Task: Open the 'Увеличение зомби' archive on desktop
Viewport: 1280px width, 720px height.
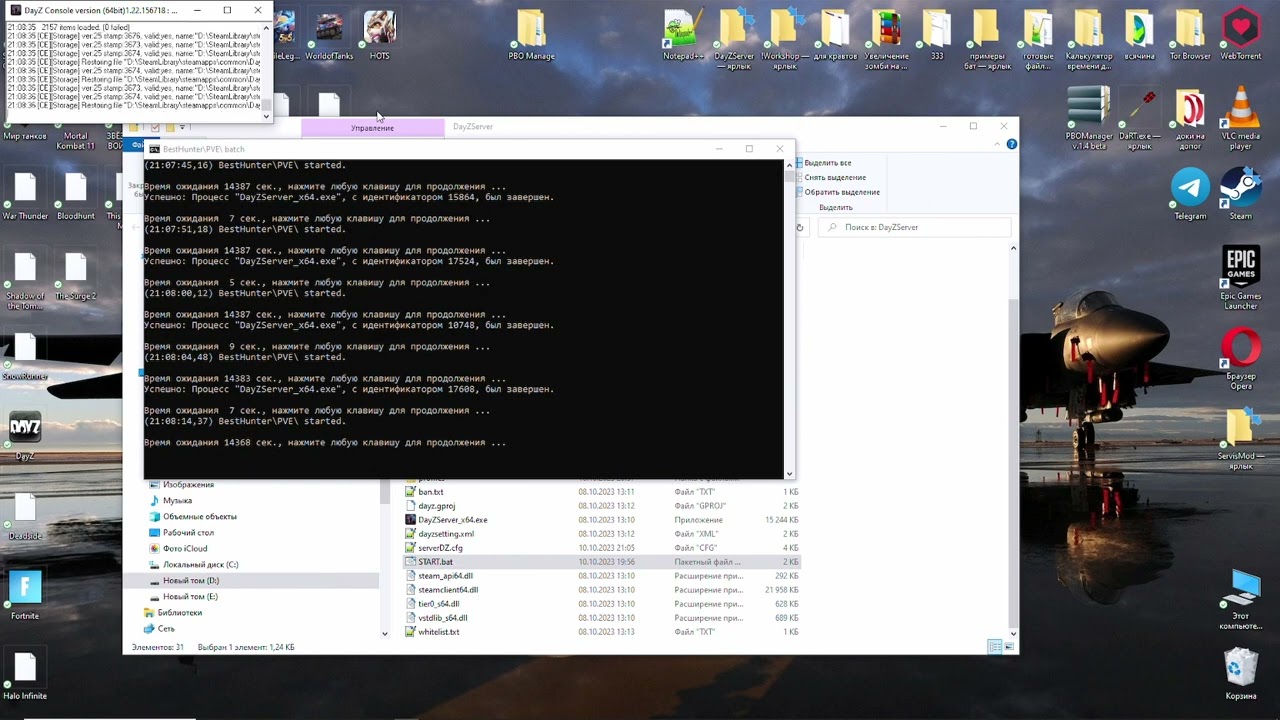Action: click(886, 40)
